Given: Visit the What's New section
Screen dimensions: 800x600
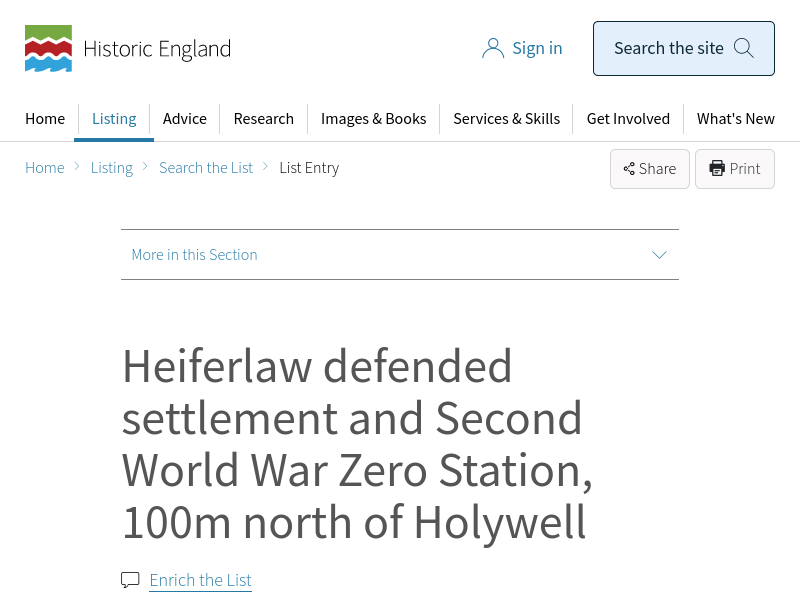Looking at the screenshot, I should point(736,119).
